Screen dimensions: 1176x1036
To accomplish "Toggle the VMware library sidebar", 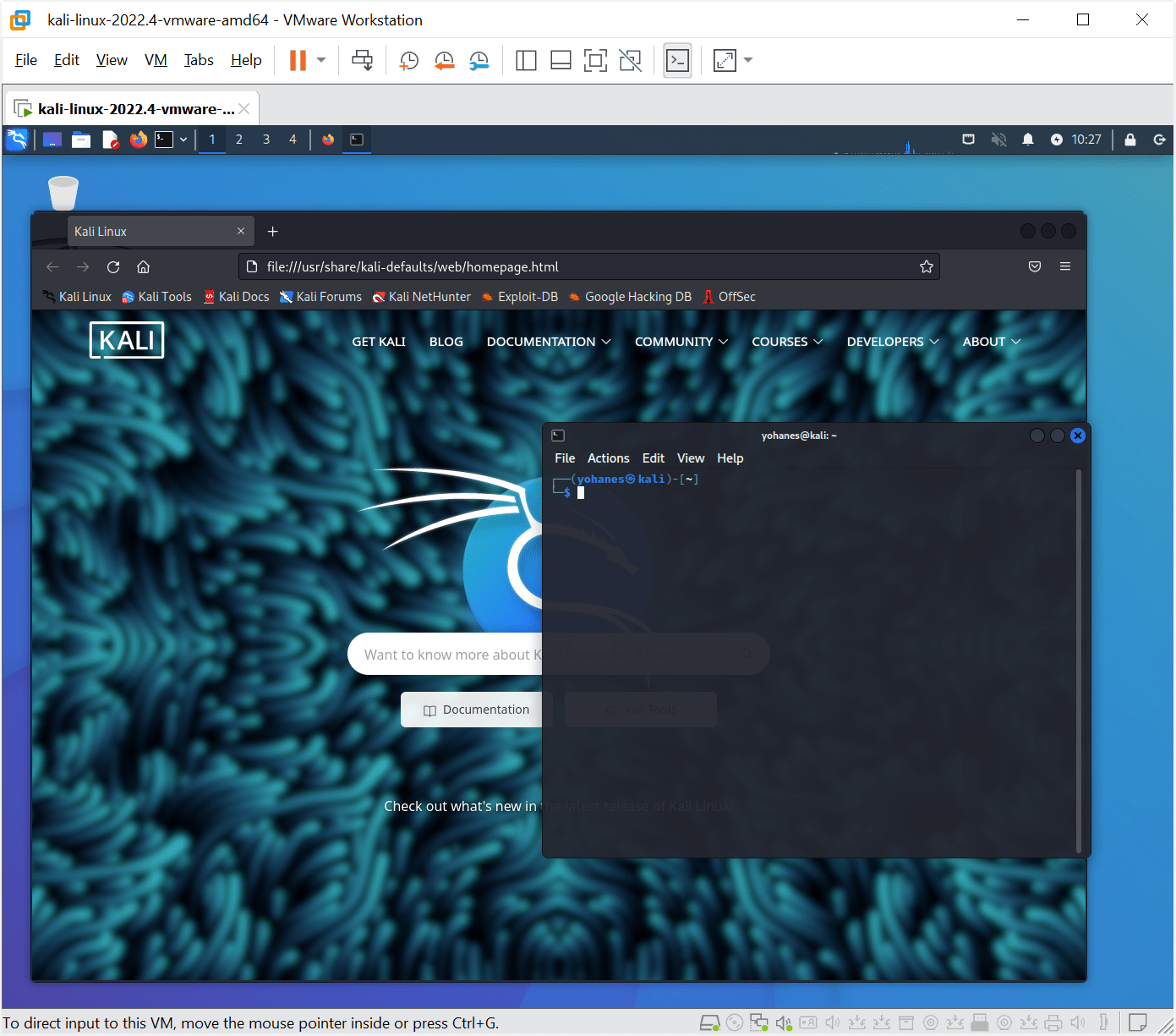I will pos(526,60).
